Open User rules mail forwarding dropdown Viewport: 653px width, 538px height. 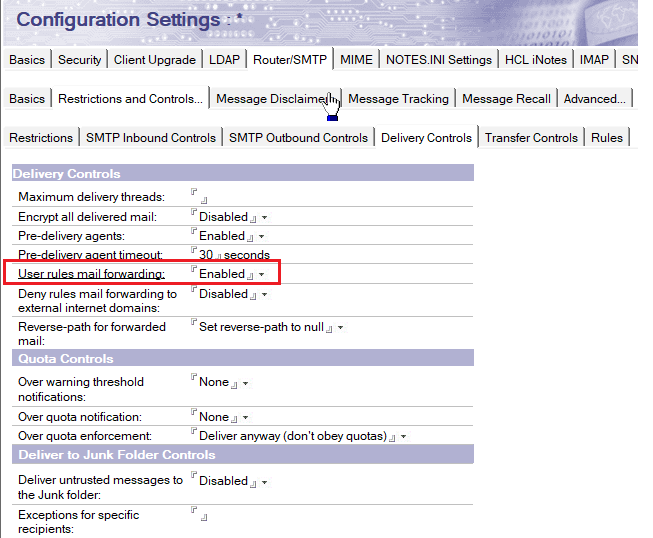[261, 274]
